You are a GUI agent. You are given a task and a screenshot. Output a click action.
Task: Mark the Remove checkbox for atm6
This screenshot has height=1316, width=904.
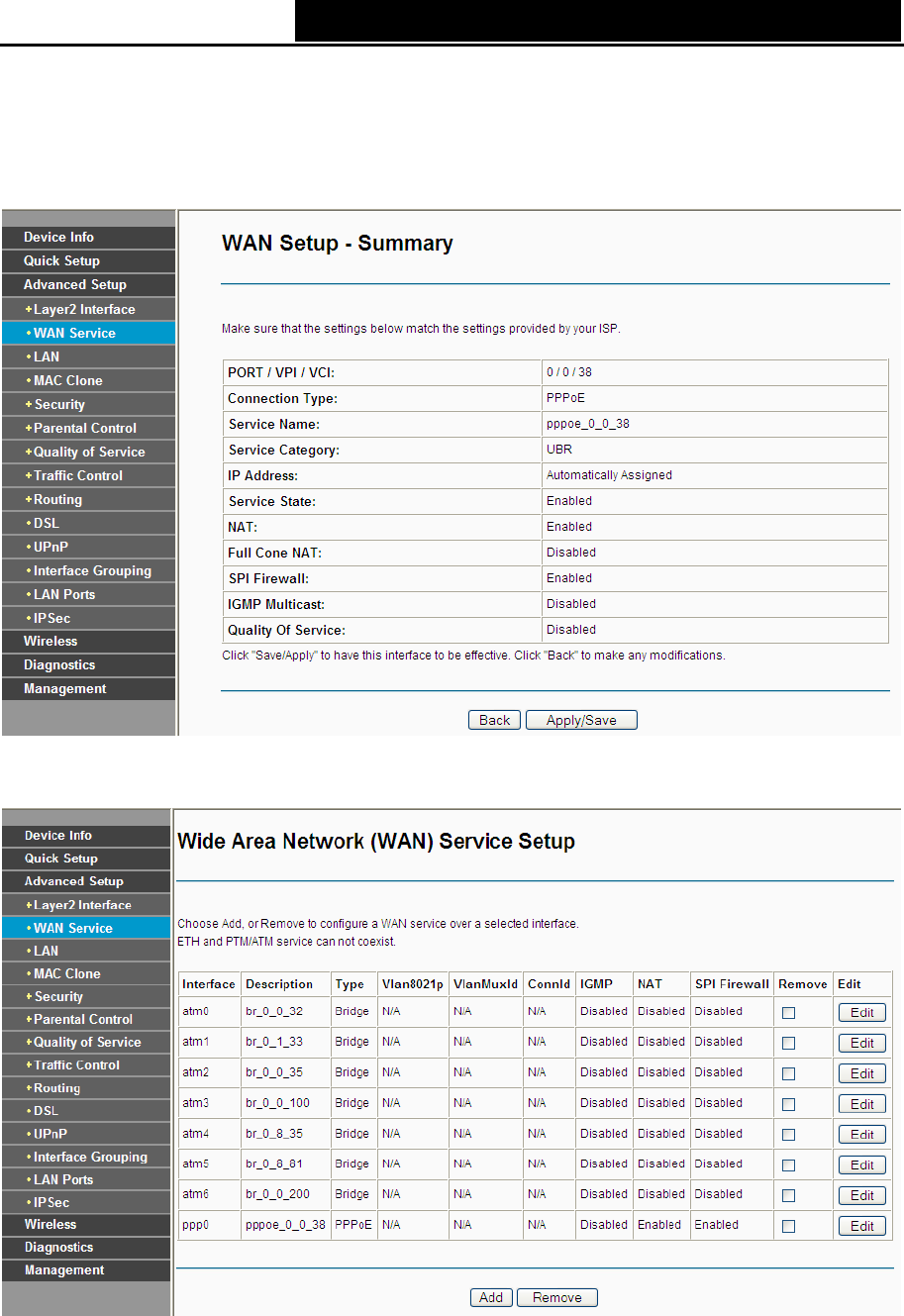point(788,1195)
